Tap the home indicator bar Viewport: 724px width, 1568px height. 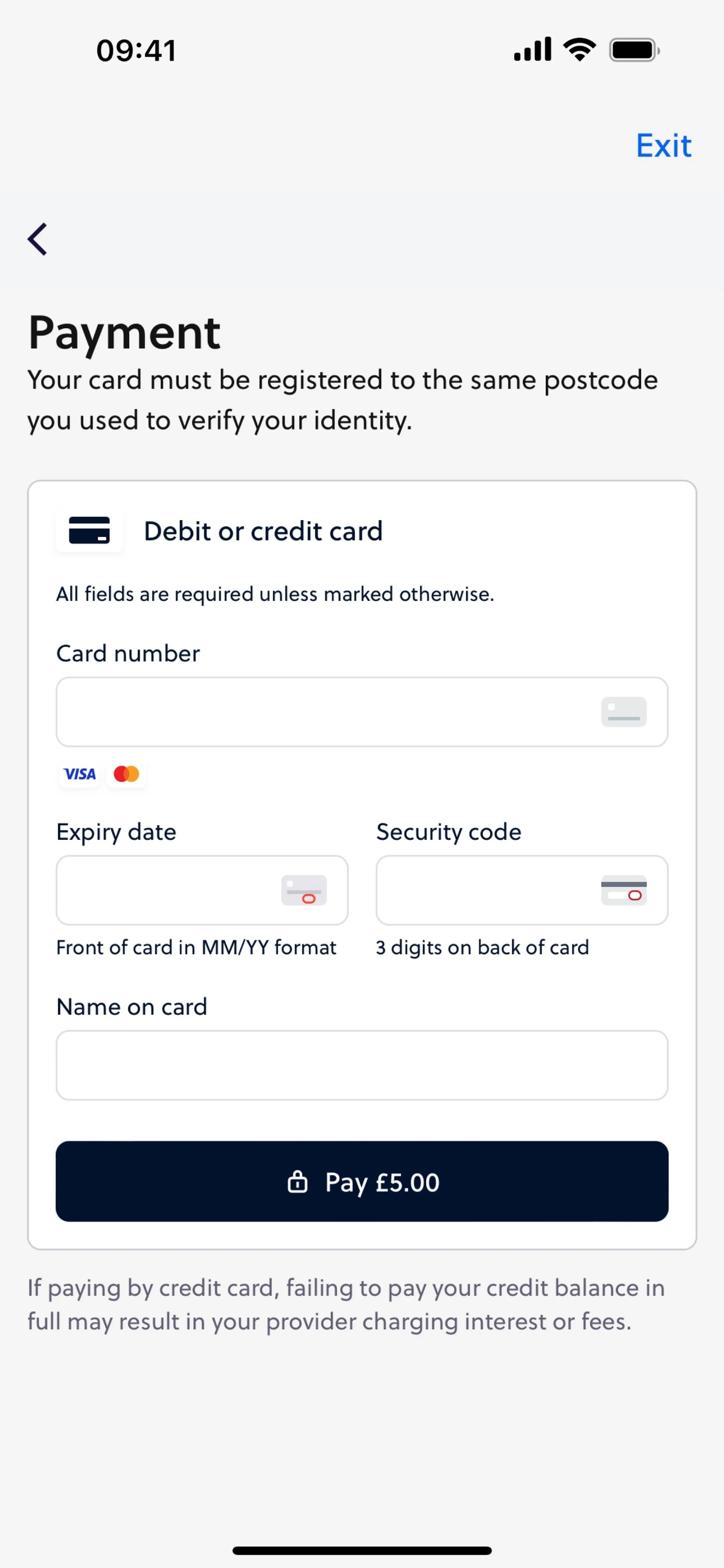click(362, 1550)
